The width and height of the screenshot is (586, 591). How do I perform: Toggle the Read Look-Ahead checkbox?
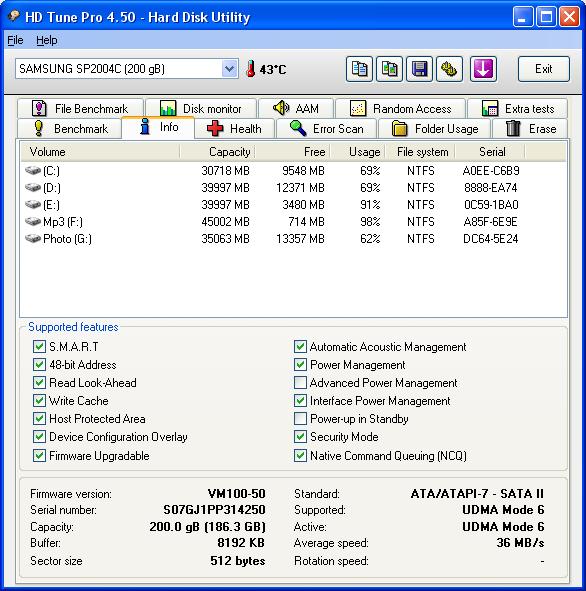(39, 383)
